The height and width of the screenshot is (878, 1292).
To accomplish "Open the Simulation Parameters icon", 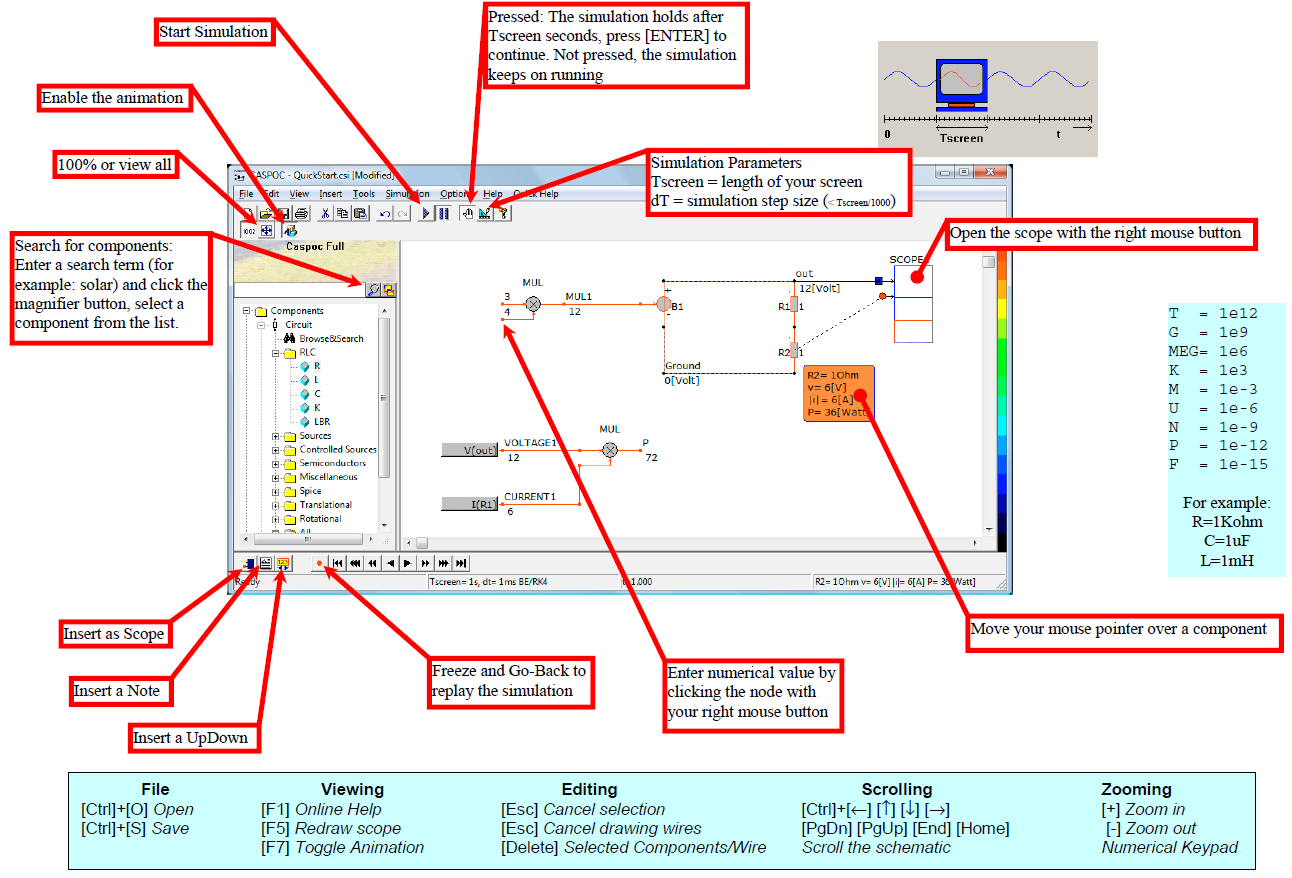I will (x=485, y=213).
